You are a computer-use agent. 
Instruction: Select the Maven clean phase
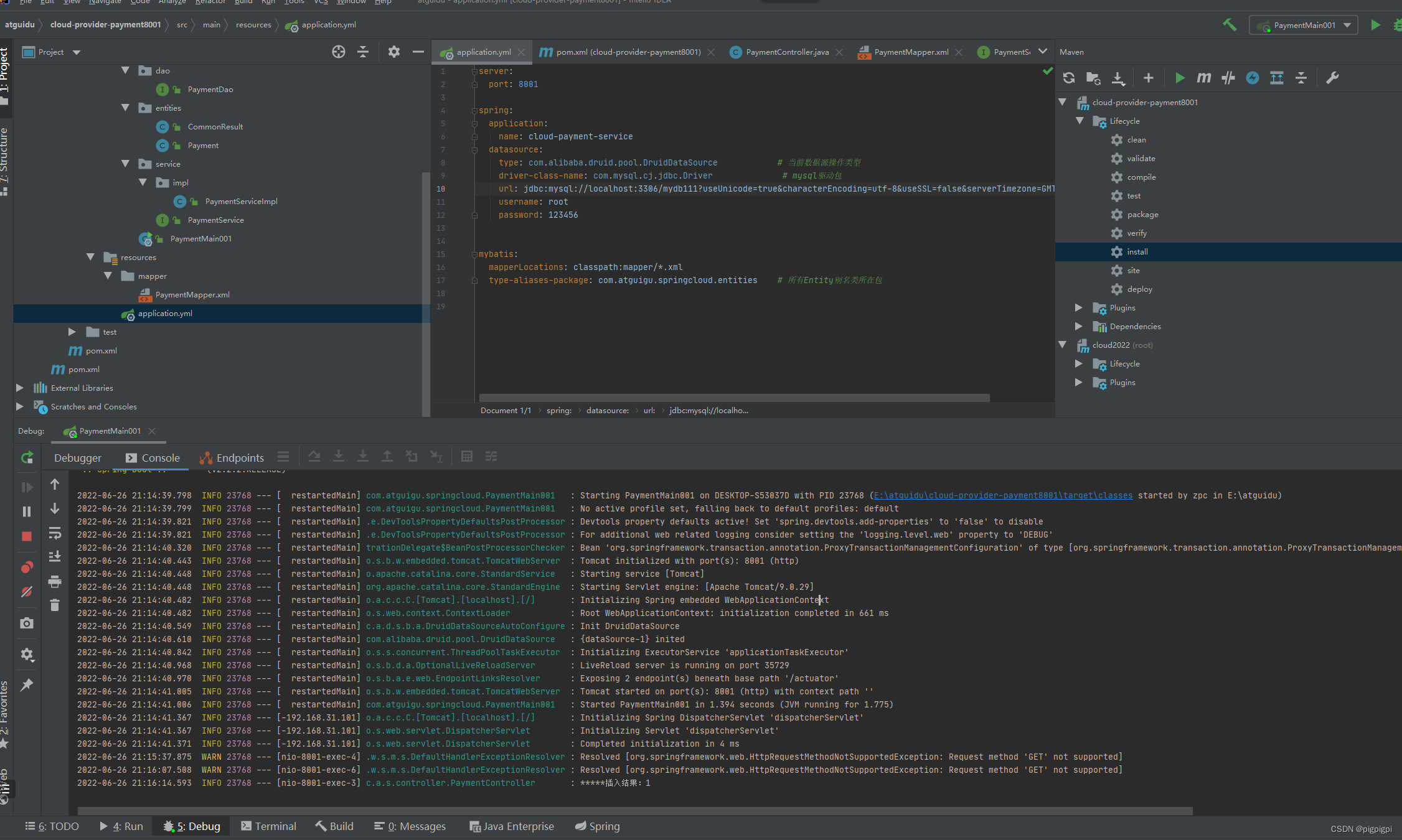click(1136, 139)
